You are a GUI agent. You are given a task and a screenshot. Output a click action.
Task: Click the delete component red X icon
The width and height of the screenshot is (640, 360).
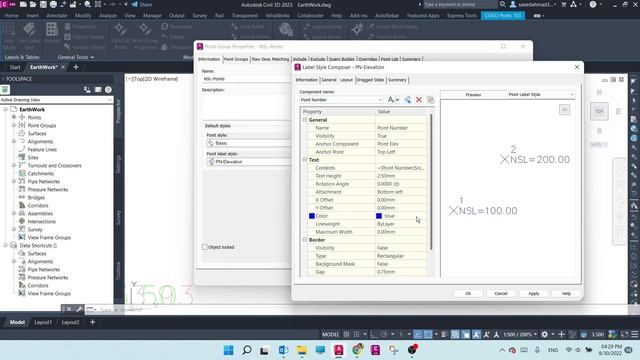(419, 100)
